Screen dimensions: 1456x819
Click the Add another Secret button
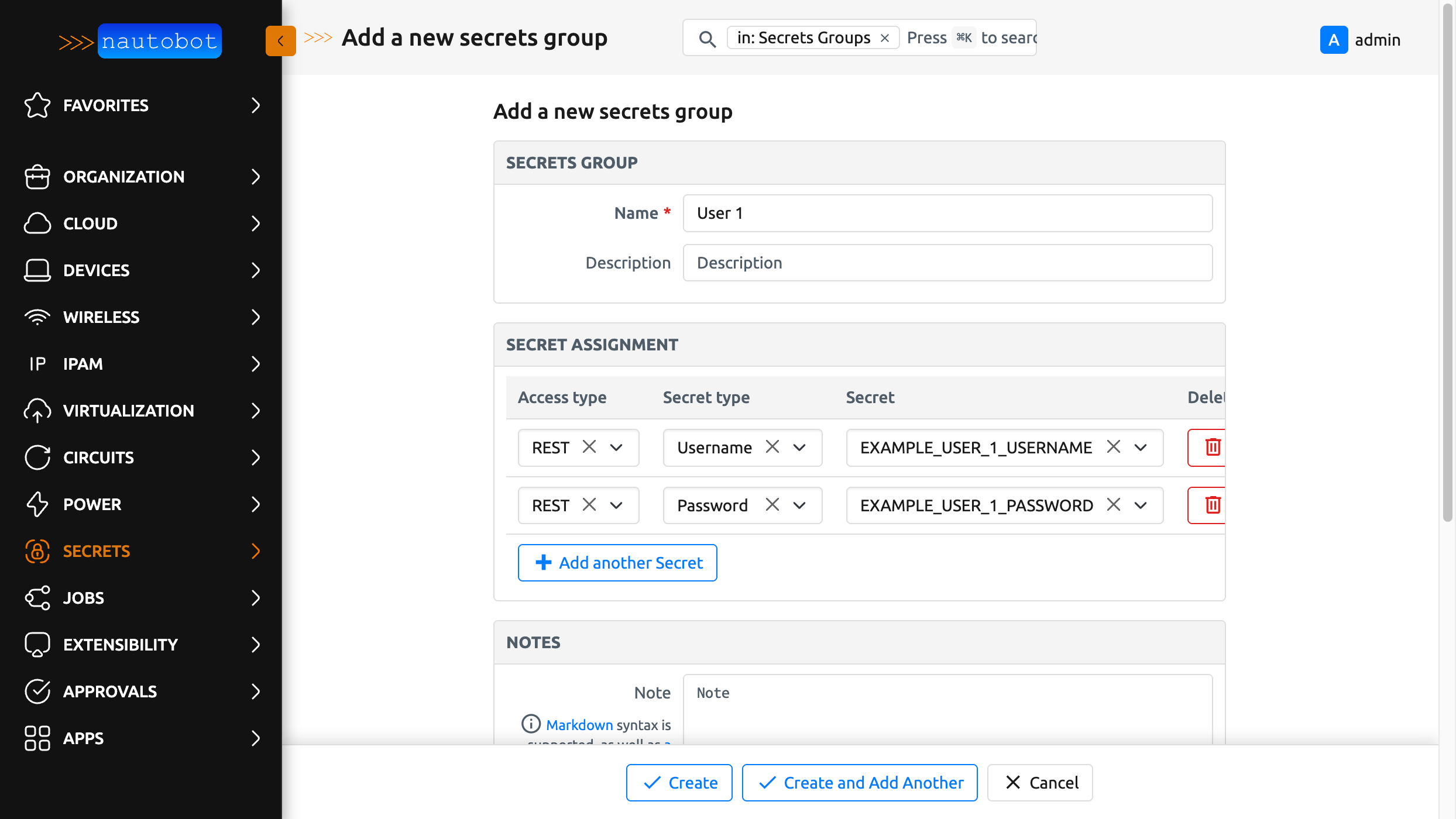coord(617,562)
